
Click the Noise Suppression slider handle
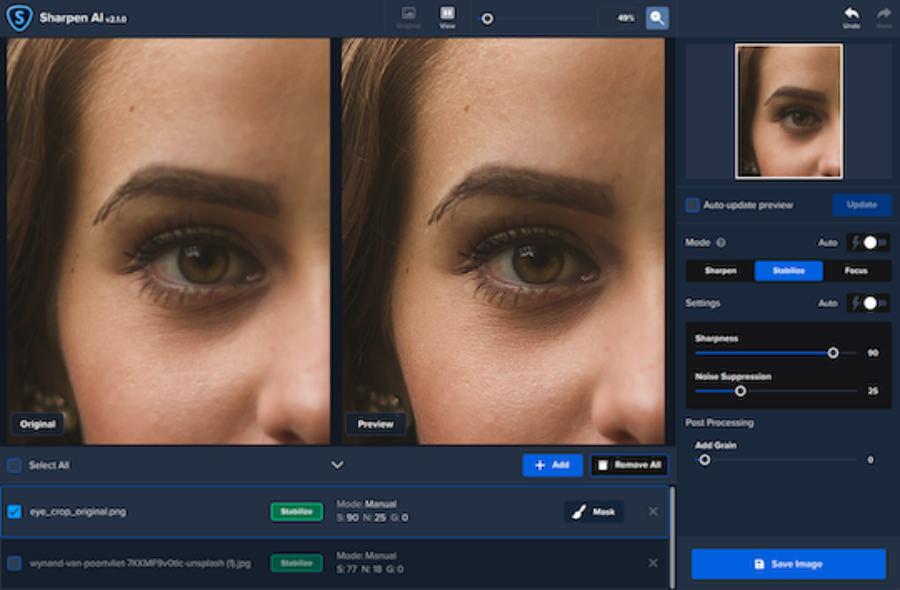[740, 391]
